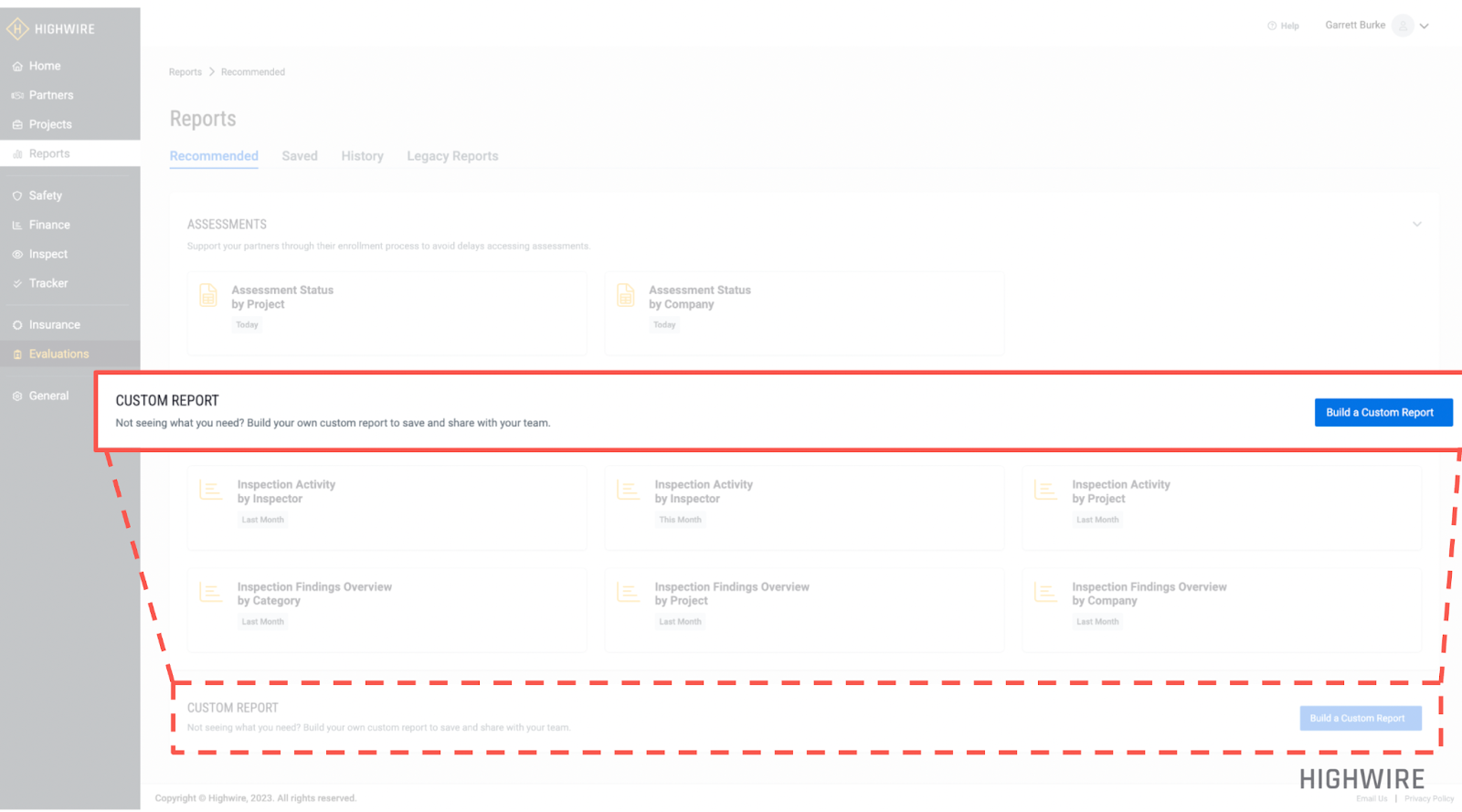Click the Help link in header

pyautogui.click(x=1284, y=26)
